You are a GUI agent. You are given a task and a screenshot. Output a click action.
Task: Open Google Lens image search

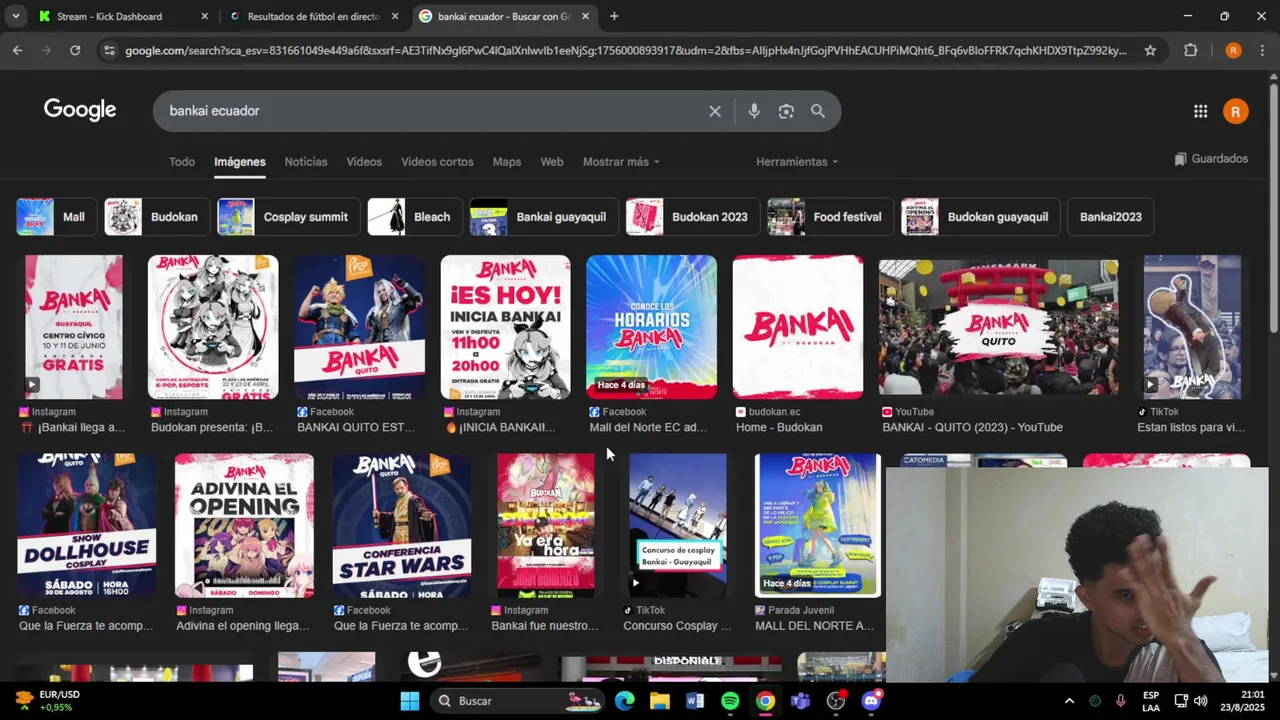click(x=786, y=111)
